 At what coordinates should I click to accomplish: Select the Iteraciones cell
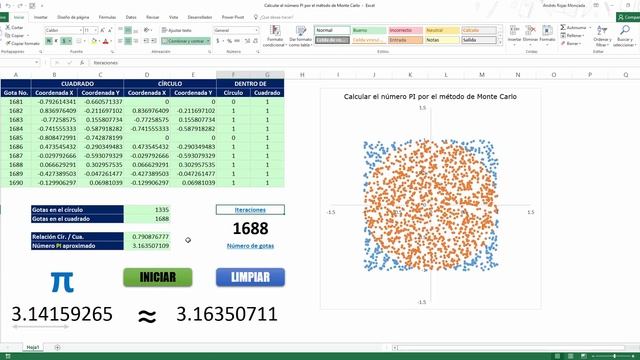click(250, 210)
